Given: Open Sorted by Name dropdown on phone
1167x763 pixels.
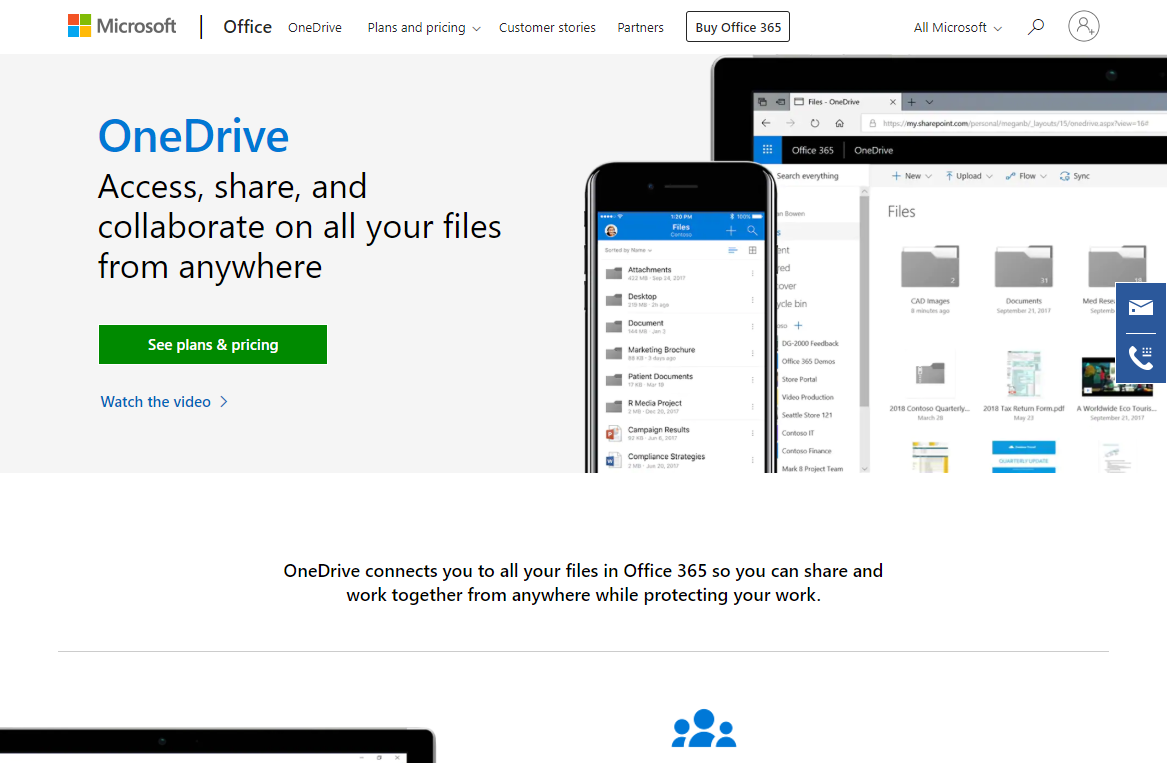Looking at the screenshot, I should click(628, 250).
